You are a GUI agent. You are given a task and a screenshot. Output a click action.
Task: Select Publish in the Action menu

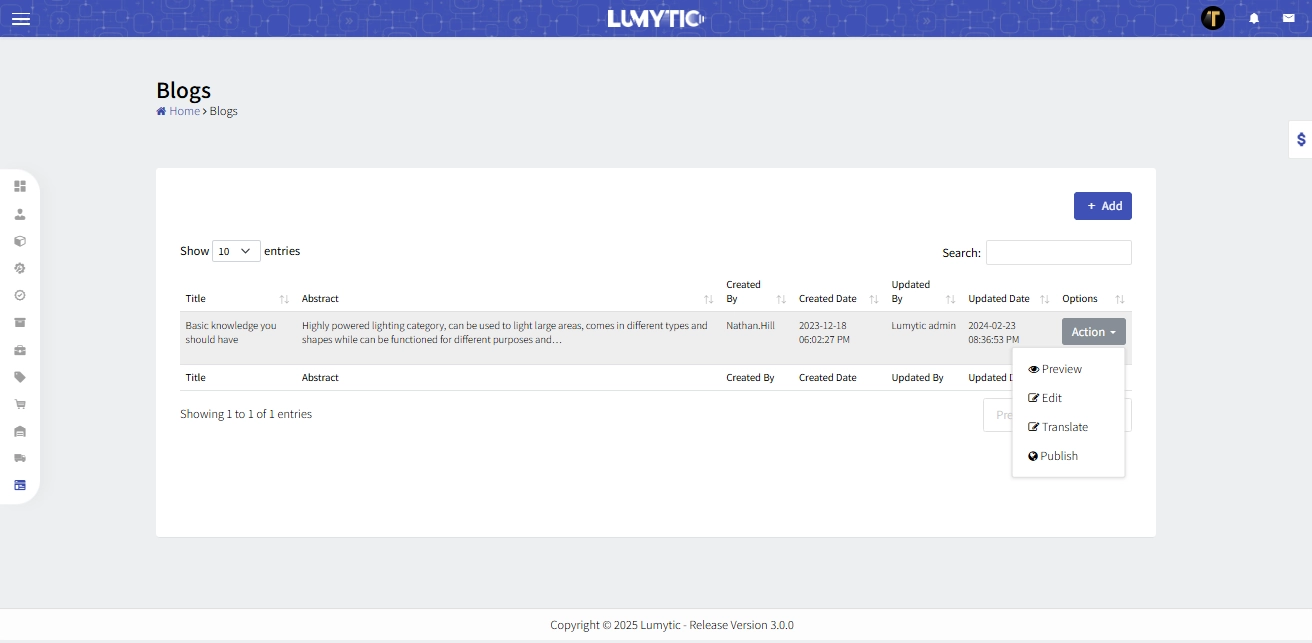[1058, 456]
